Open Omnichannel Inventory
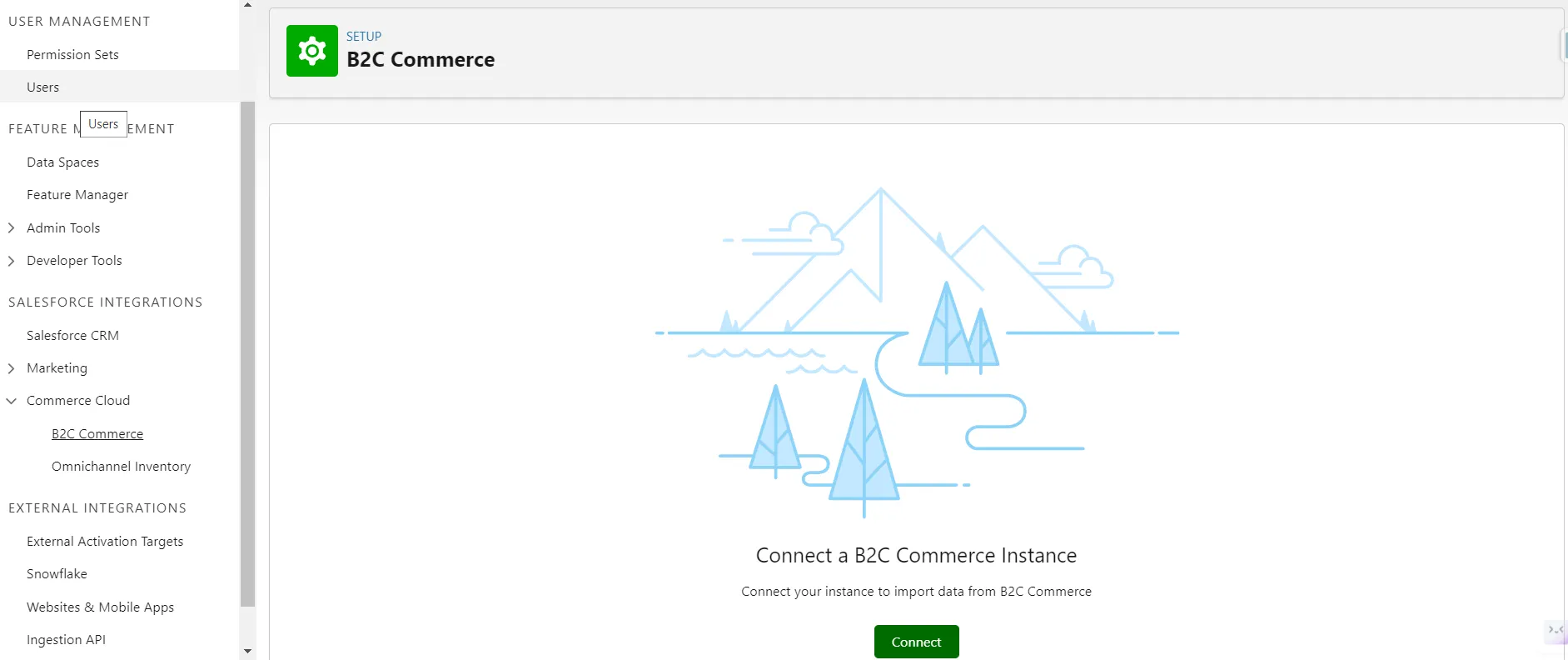The height and width of the screenshot is (660, 1568). (x=121, y=467)
